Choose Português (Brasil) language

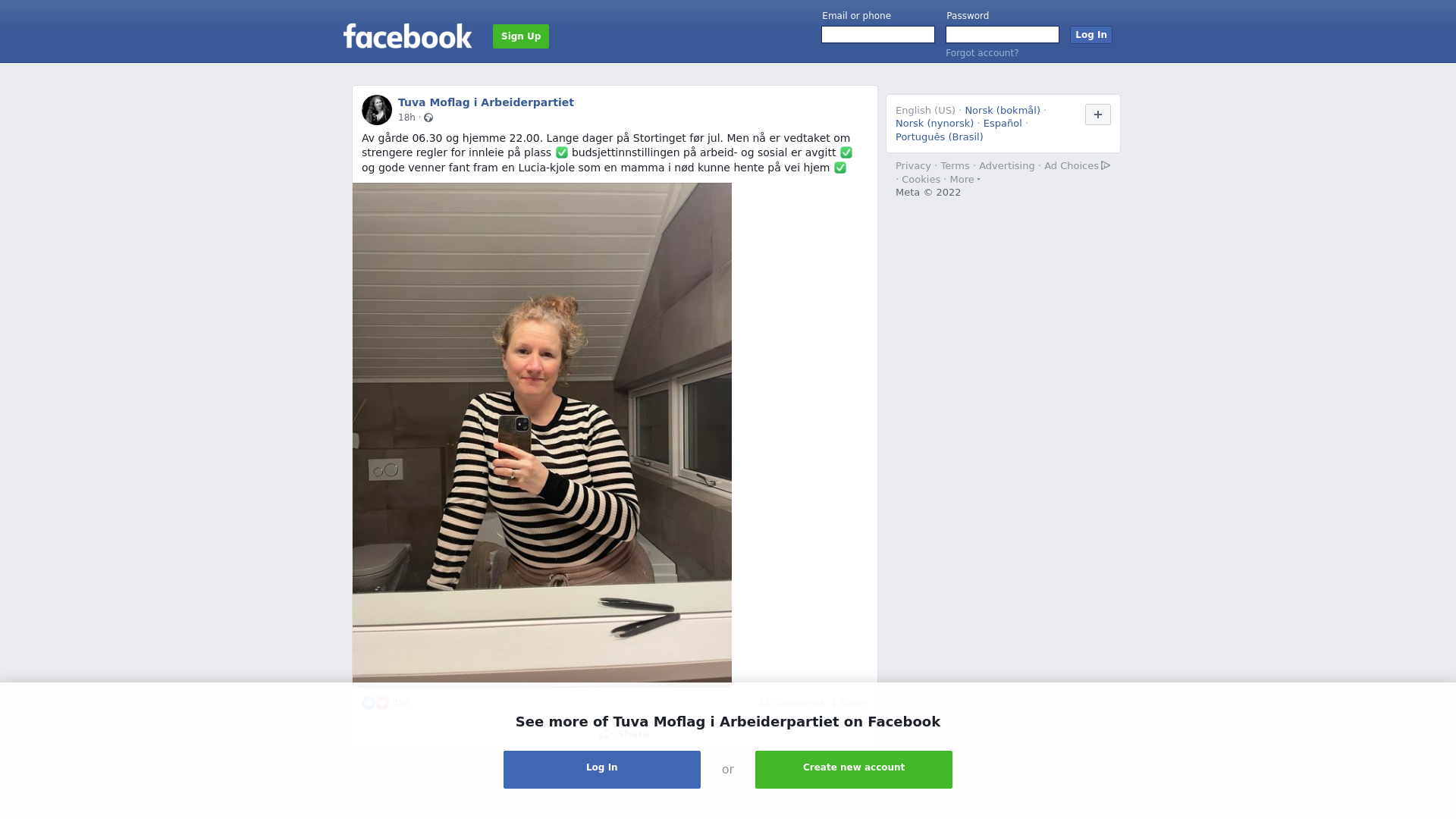click(x=939, y=137)
